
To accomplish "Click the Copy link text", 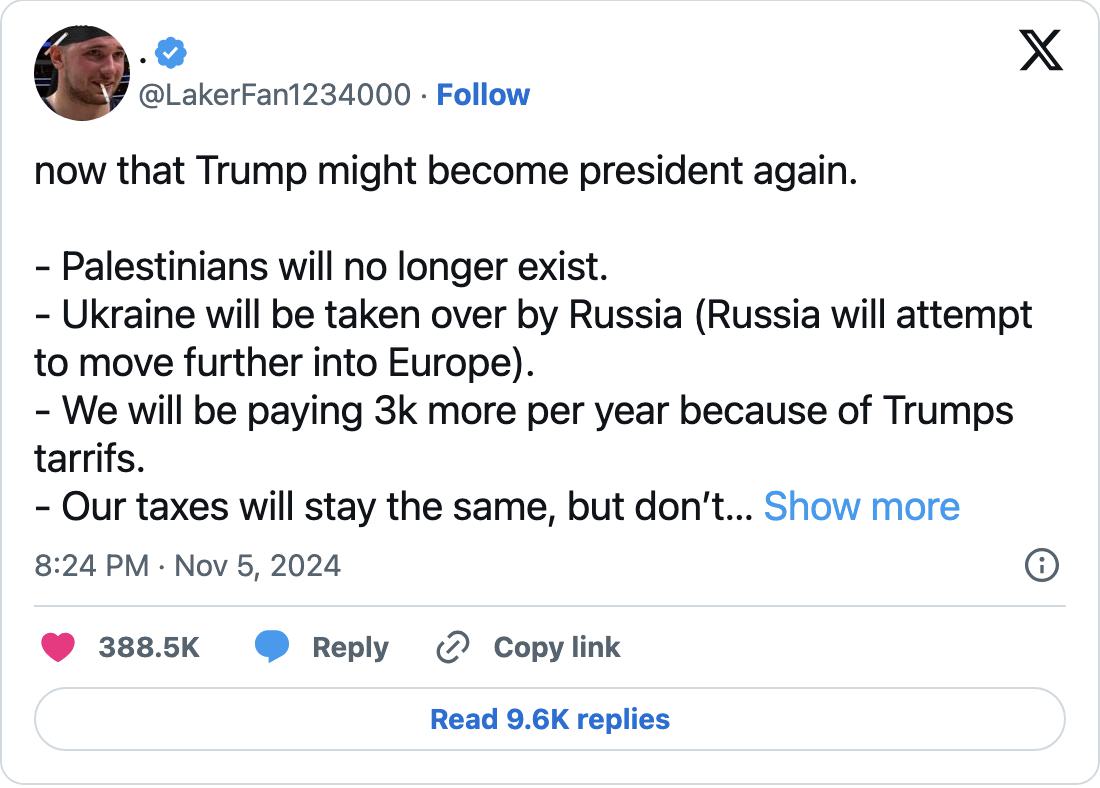I will click(557, 648).
